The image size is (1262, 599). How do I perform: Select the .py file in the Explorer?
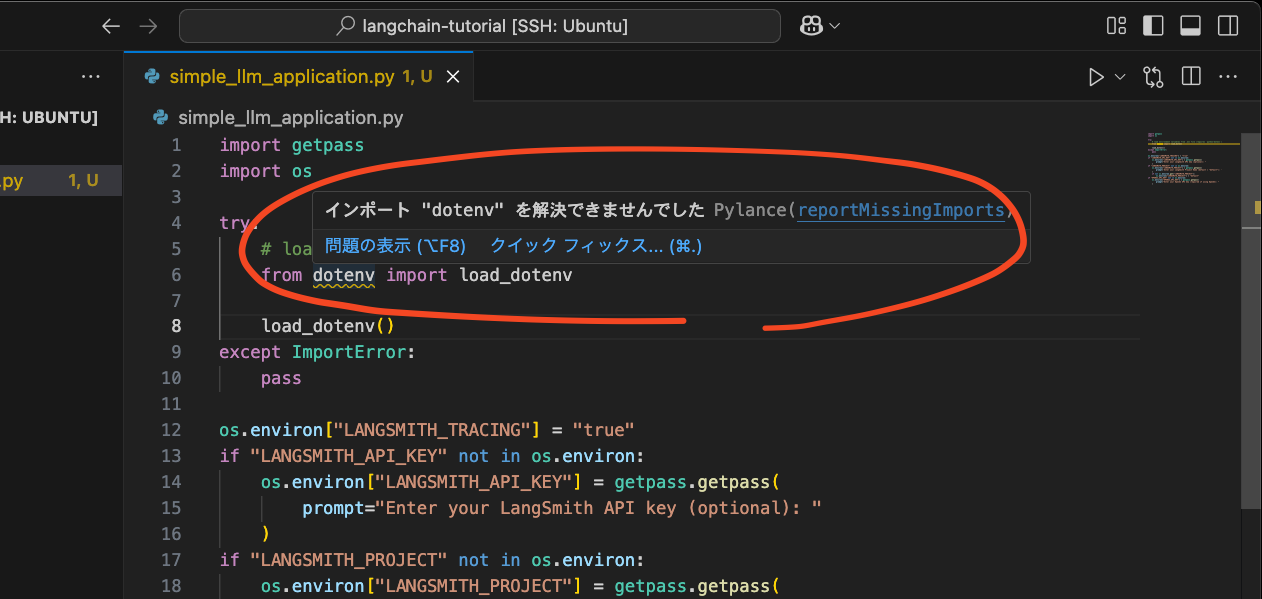61,181
